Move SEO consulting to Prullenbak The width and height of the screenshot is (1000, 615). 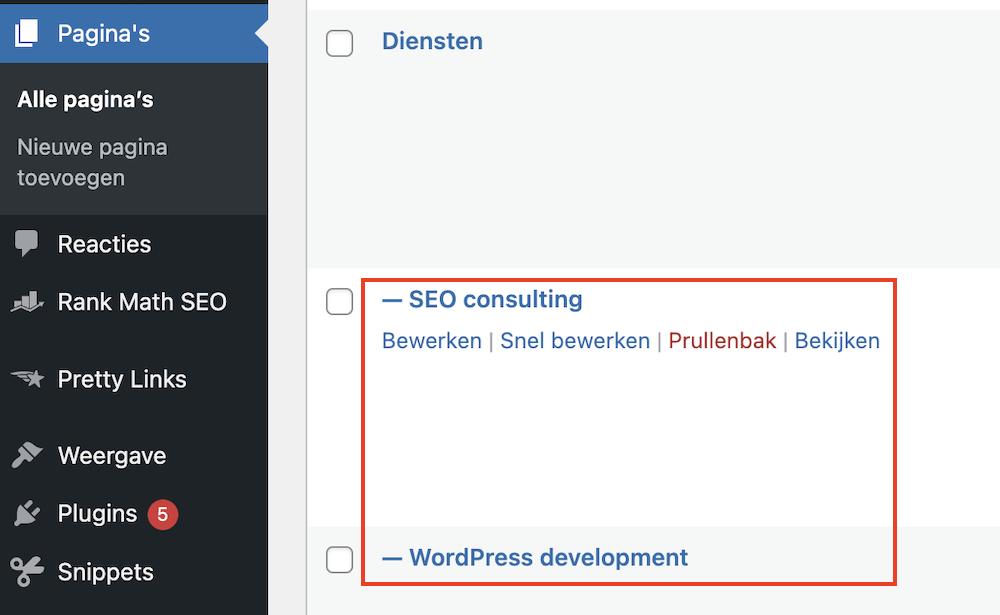click(722, 341)
